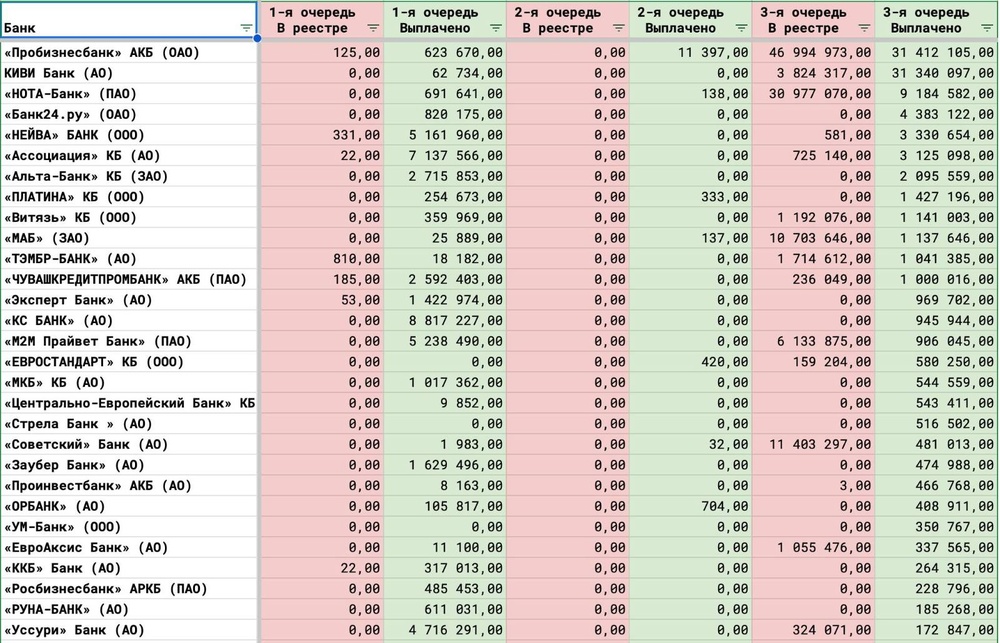Click the «Уссури» Банк (АО) cell
1000x643 pixels.
[128, 630]
